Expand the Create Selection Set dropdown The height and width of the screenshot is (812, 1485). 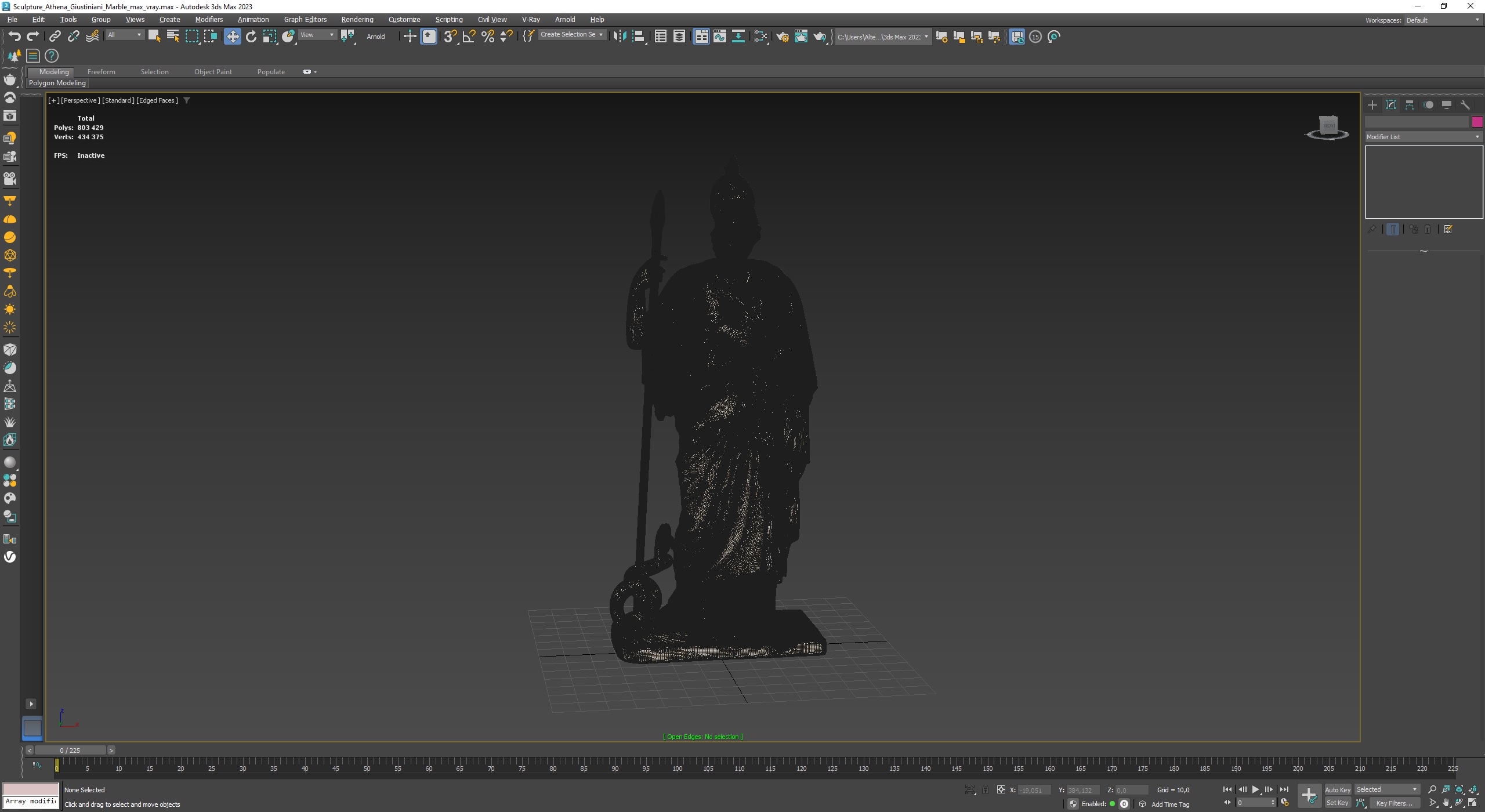[572, 35]
